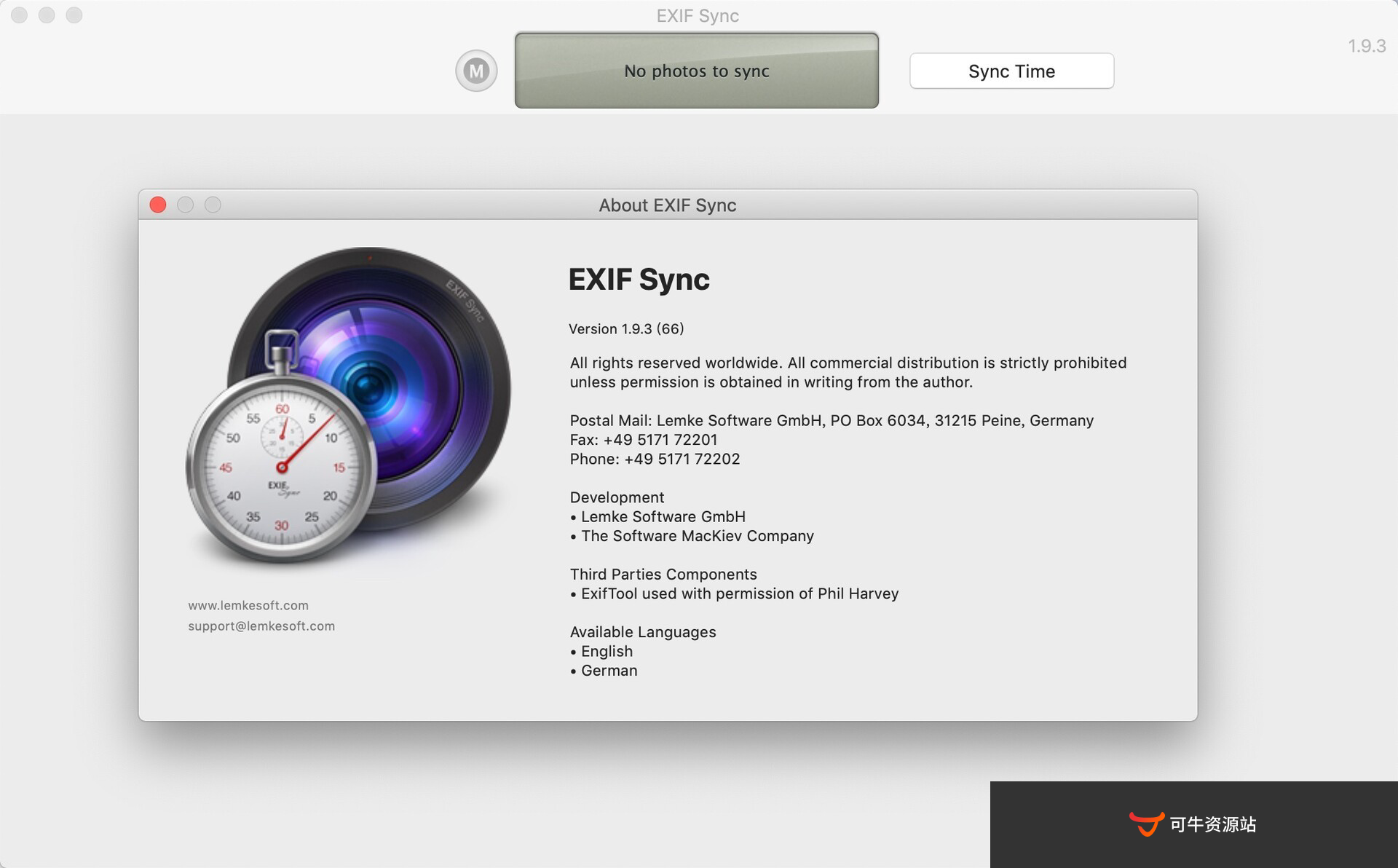Screen dimensions: 1398x868
Task: Click the 'Development' heading
Action: pyautogui.click(x=617, y=497)
